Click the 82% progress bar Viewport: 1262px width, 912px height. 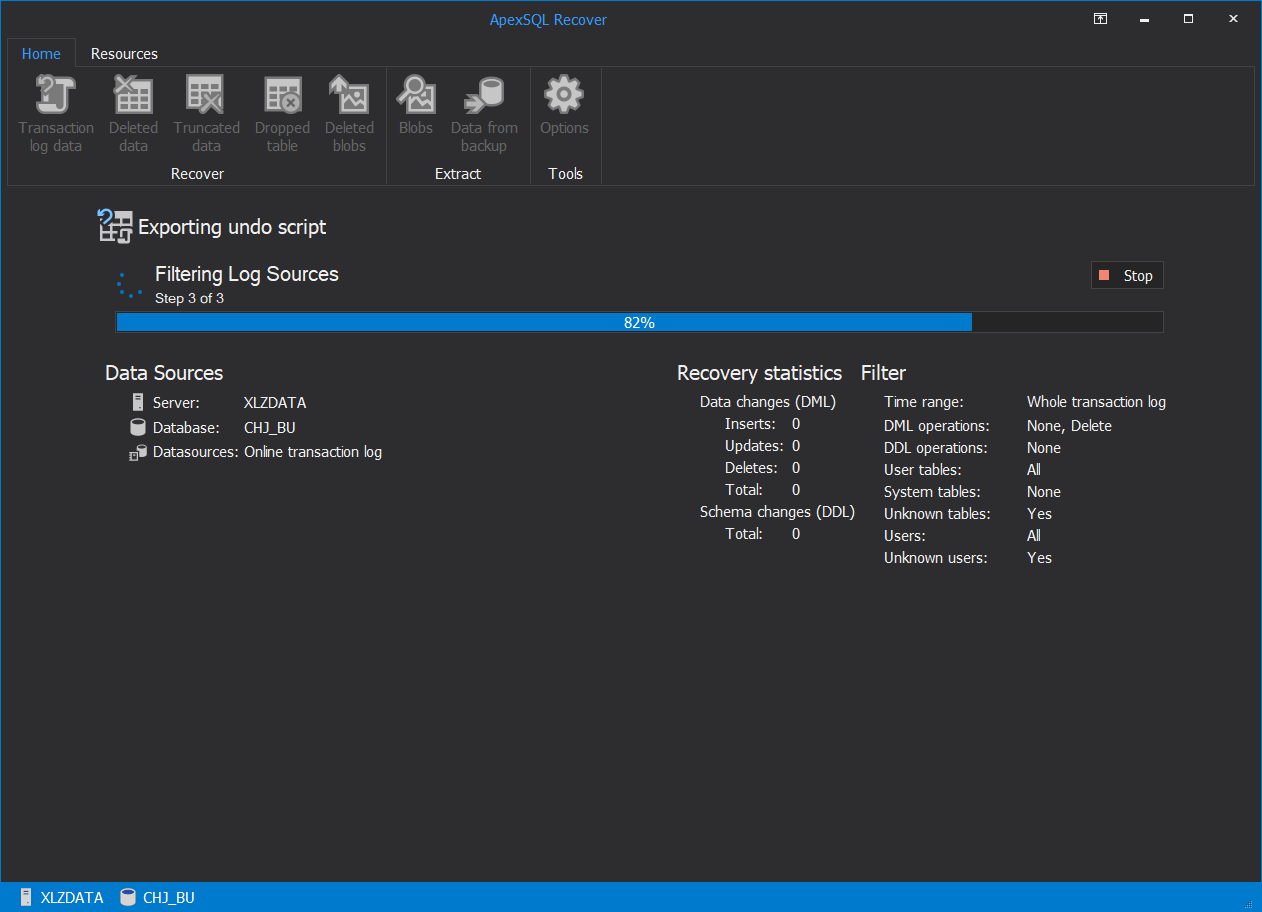tap(640, 321)
